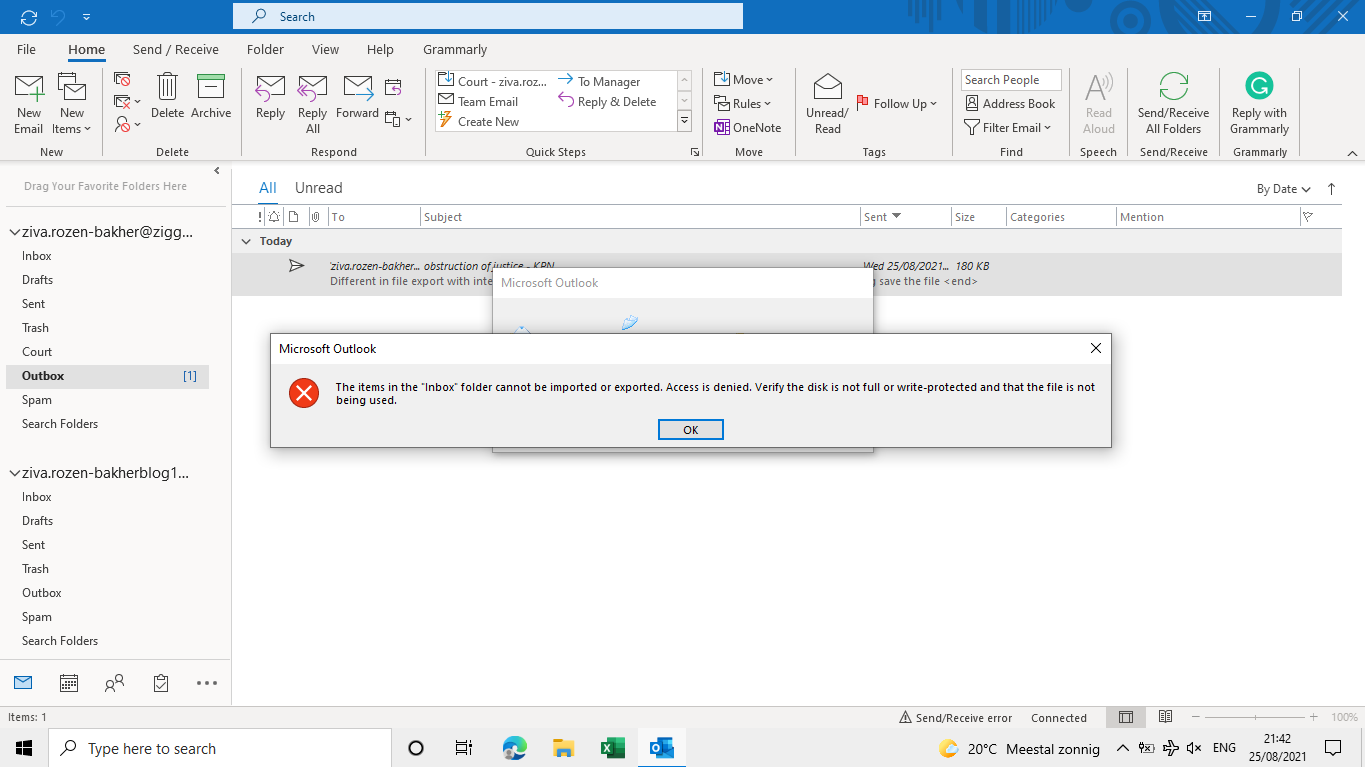Click Send/Receive All Folders
Viewport: 1365px width, 767px height.
1173,104
